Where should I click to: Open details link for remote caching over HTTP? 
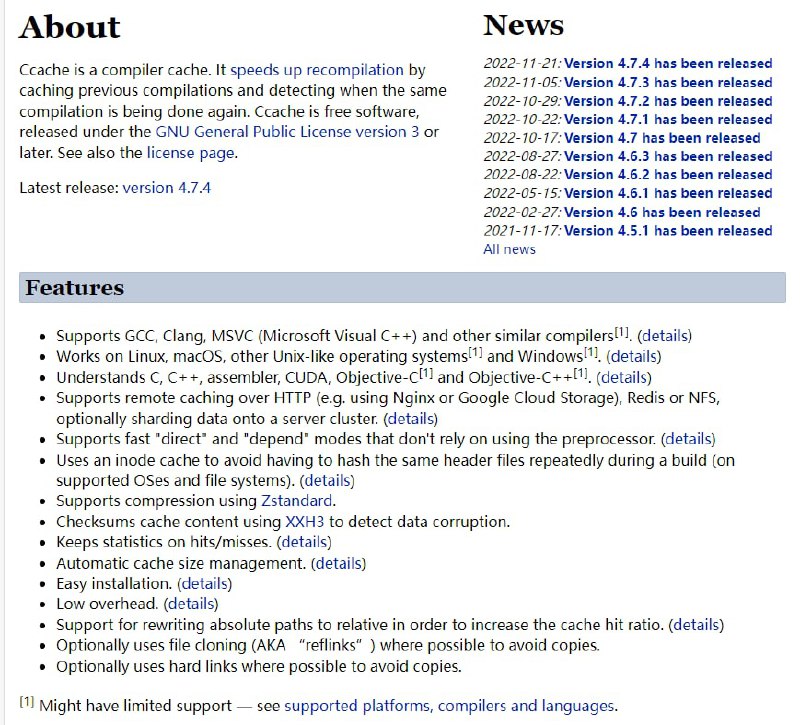(411, 419)
